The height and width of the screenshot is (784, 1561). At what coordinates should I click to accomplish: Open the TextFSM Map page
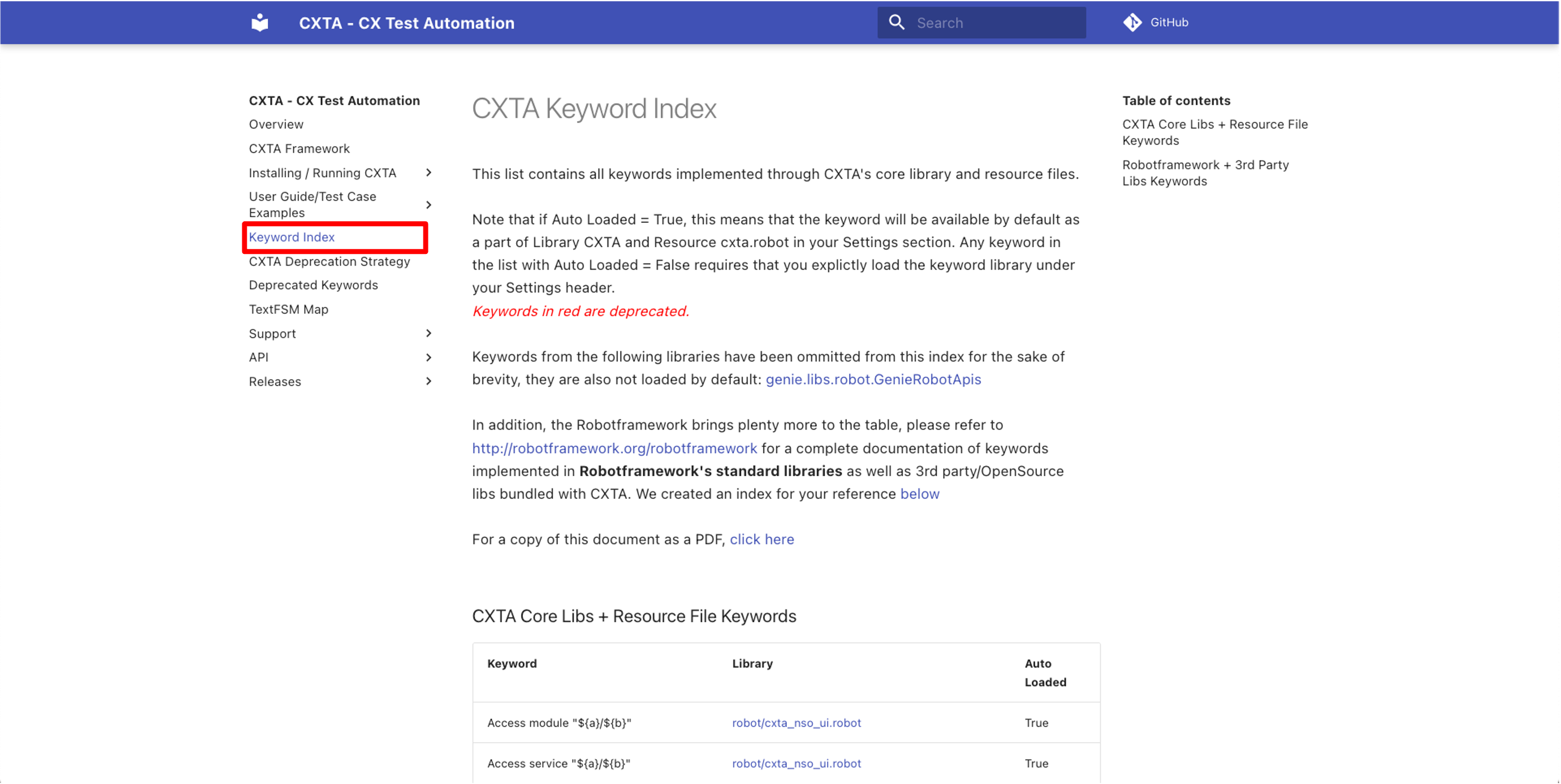tap(288, 309)
